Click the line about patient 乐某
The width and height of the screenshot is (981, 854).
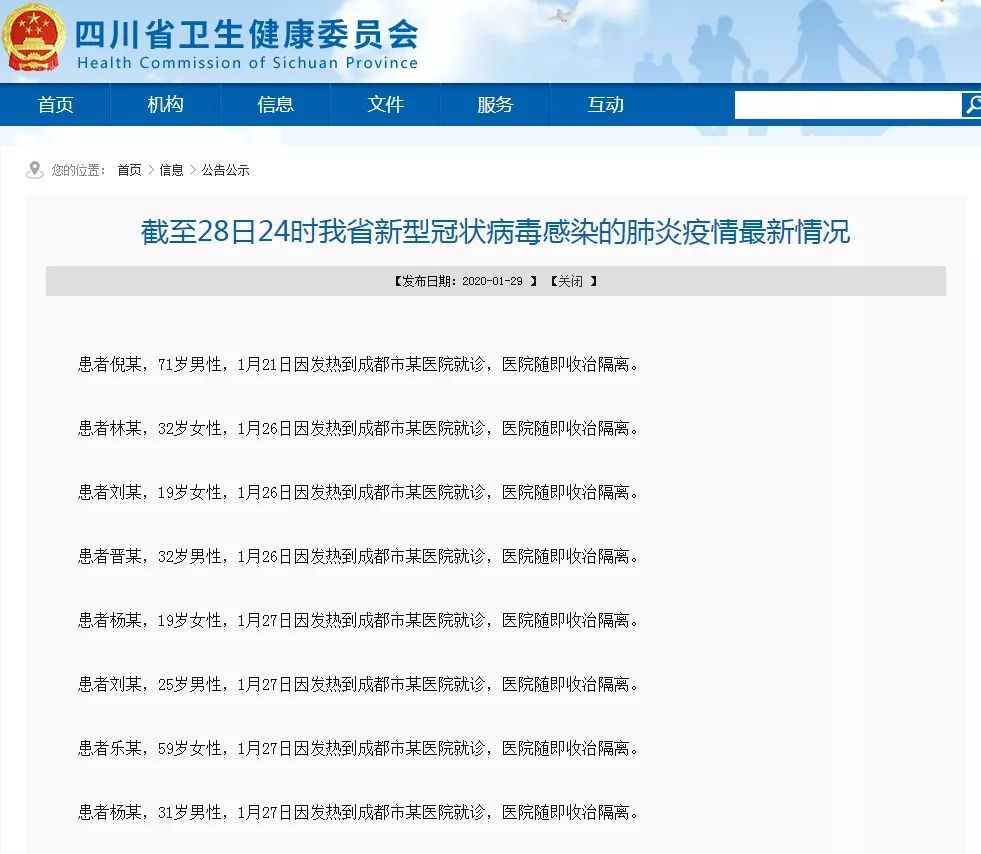pos(358,748)
